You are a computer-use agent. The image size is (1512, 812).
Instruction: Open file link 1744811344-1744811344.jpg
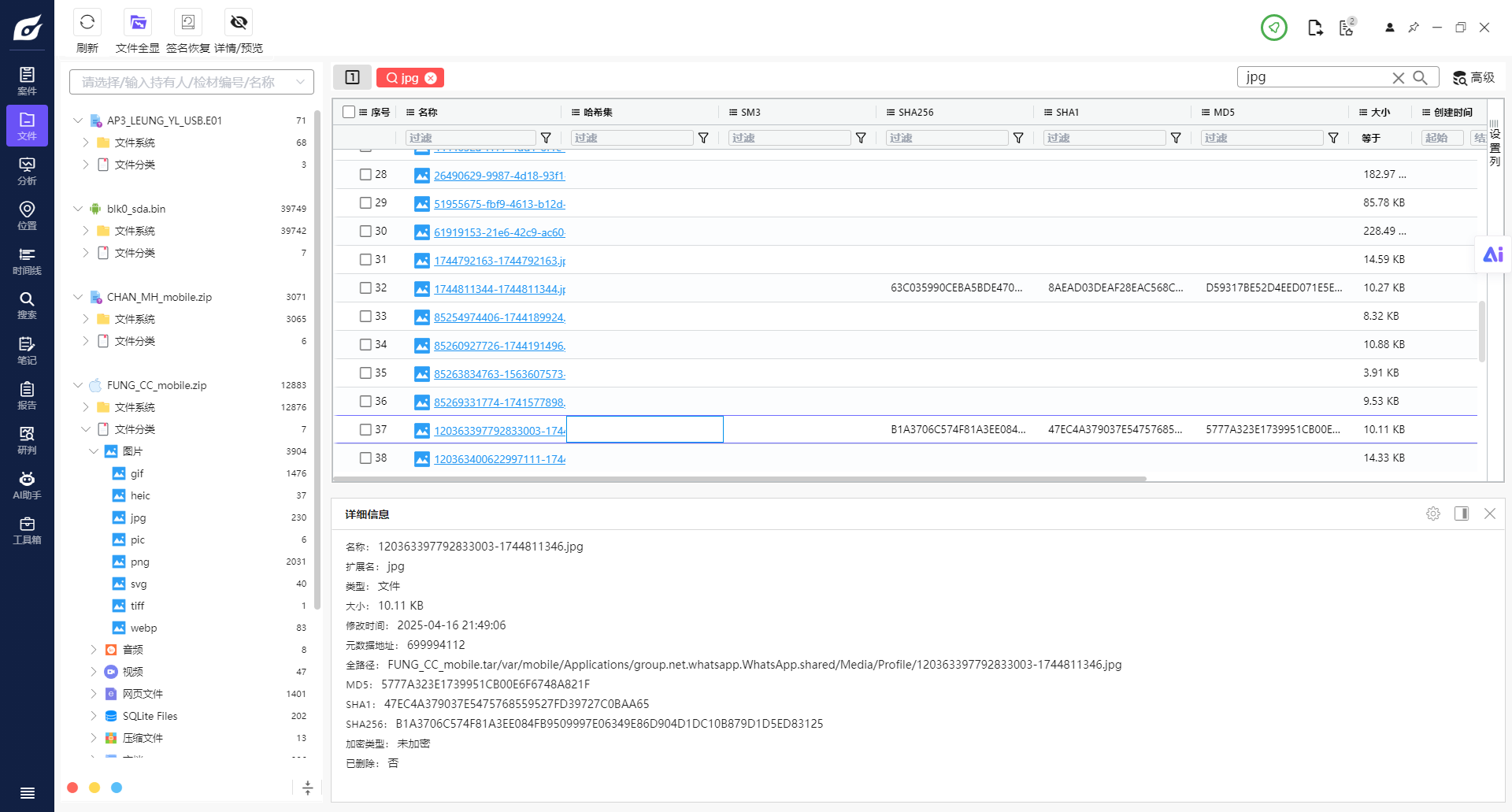point(499,289)
